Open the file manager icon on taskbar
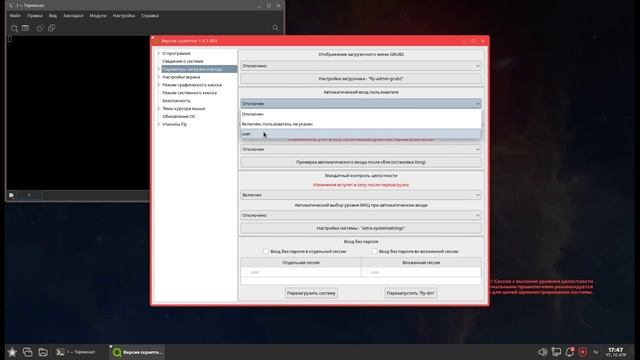Screen dimensions: 640x360 coord(43,352)
